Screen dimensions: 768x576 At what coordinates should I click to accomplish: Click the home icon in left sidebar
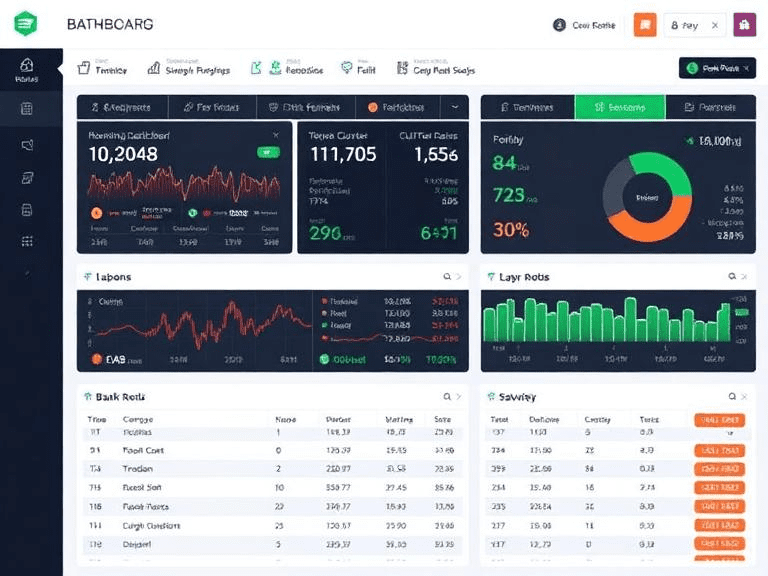coord(27,66)
